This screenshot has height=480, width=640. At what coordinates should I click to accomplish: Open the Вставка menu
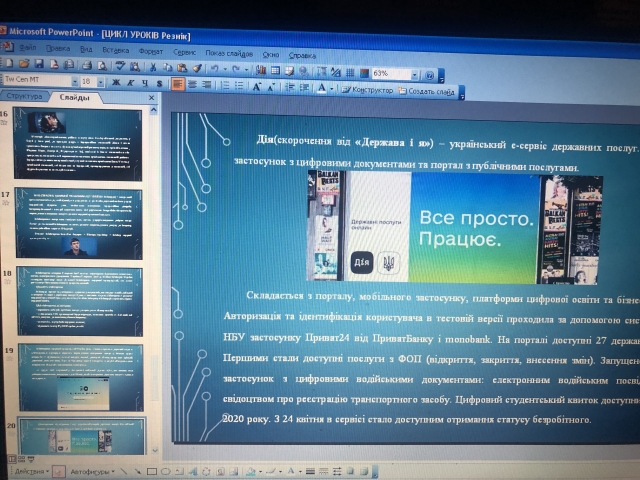point(116,50)
